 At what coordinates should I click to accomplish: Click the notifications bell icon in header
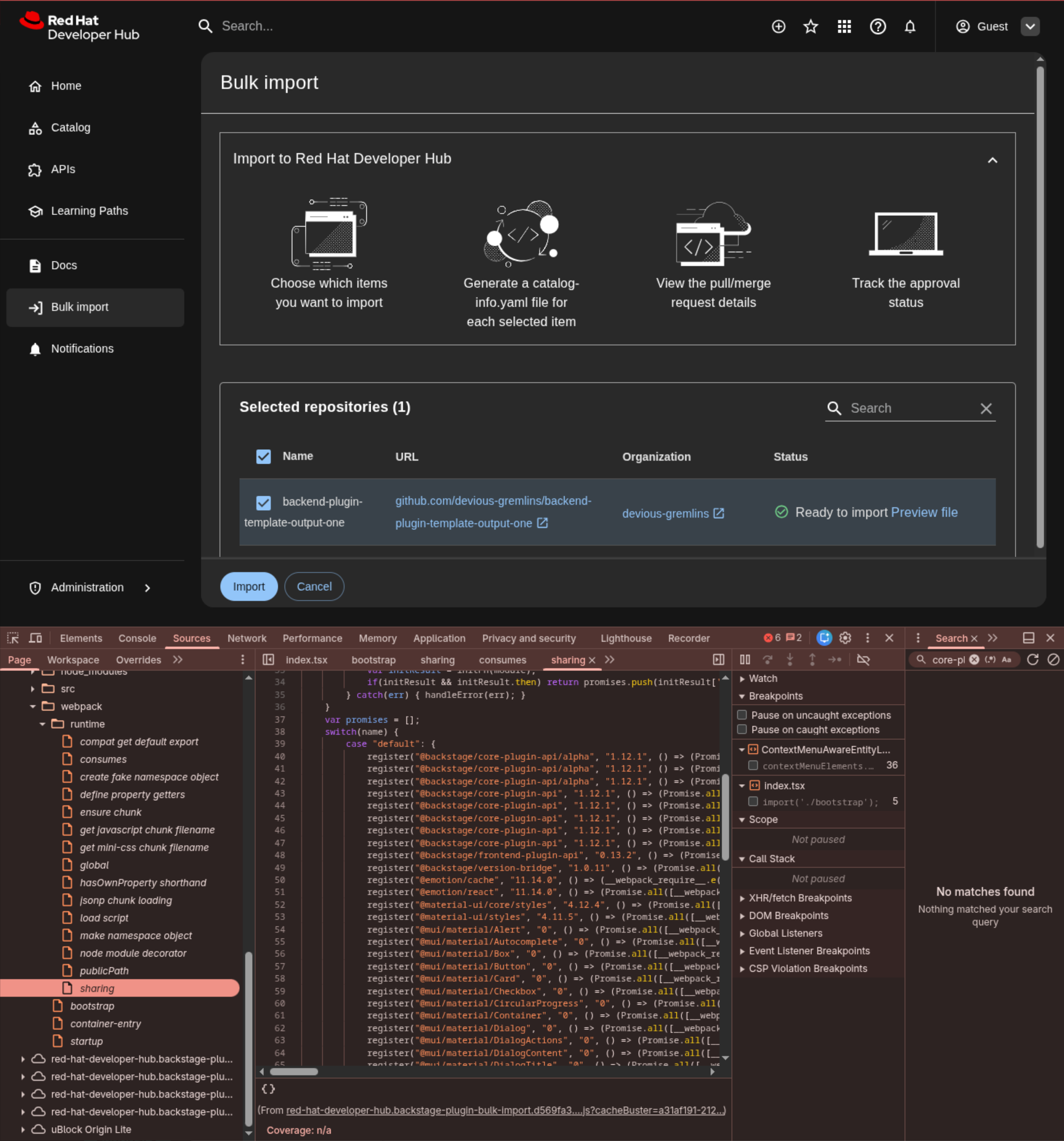tap(910, 26)
